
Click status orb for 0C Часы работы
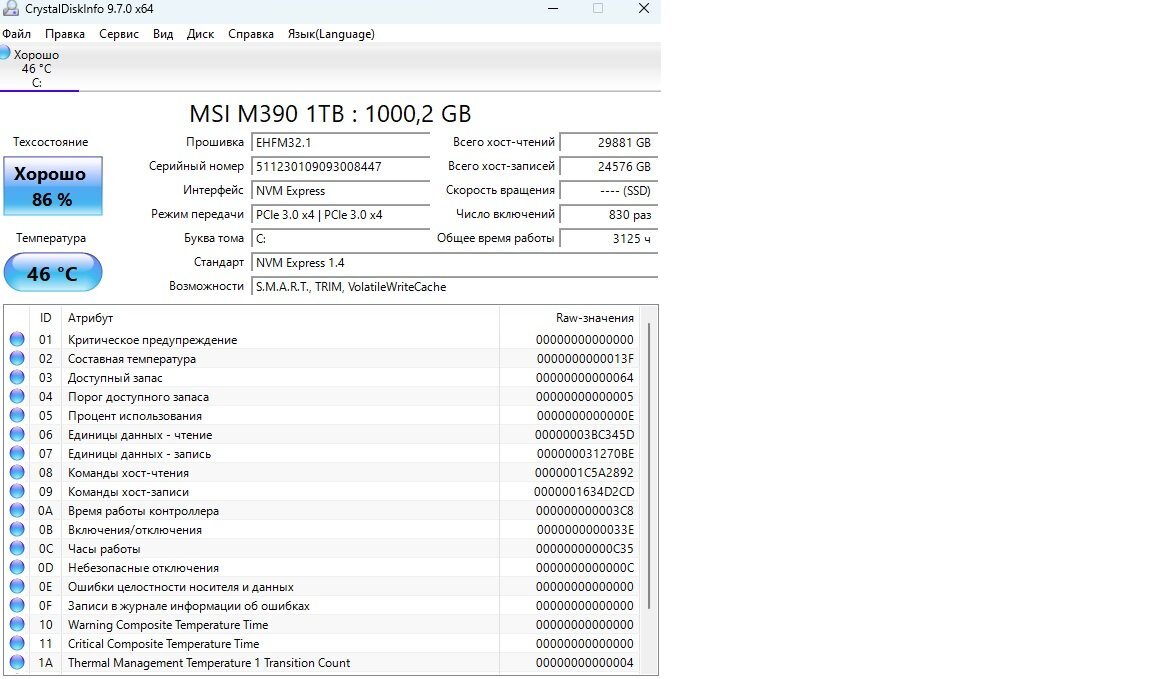pos(17,549)
